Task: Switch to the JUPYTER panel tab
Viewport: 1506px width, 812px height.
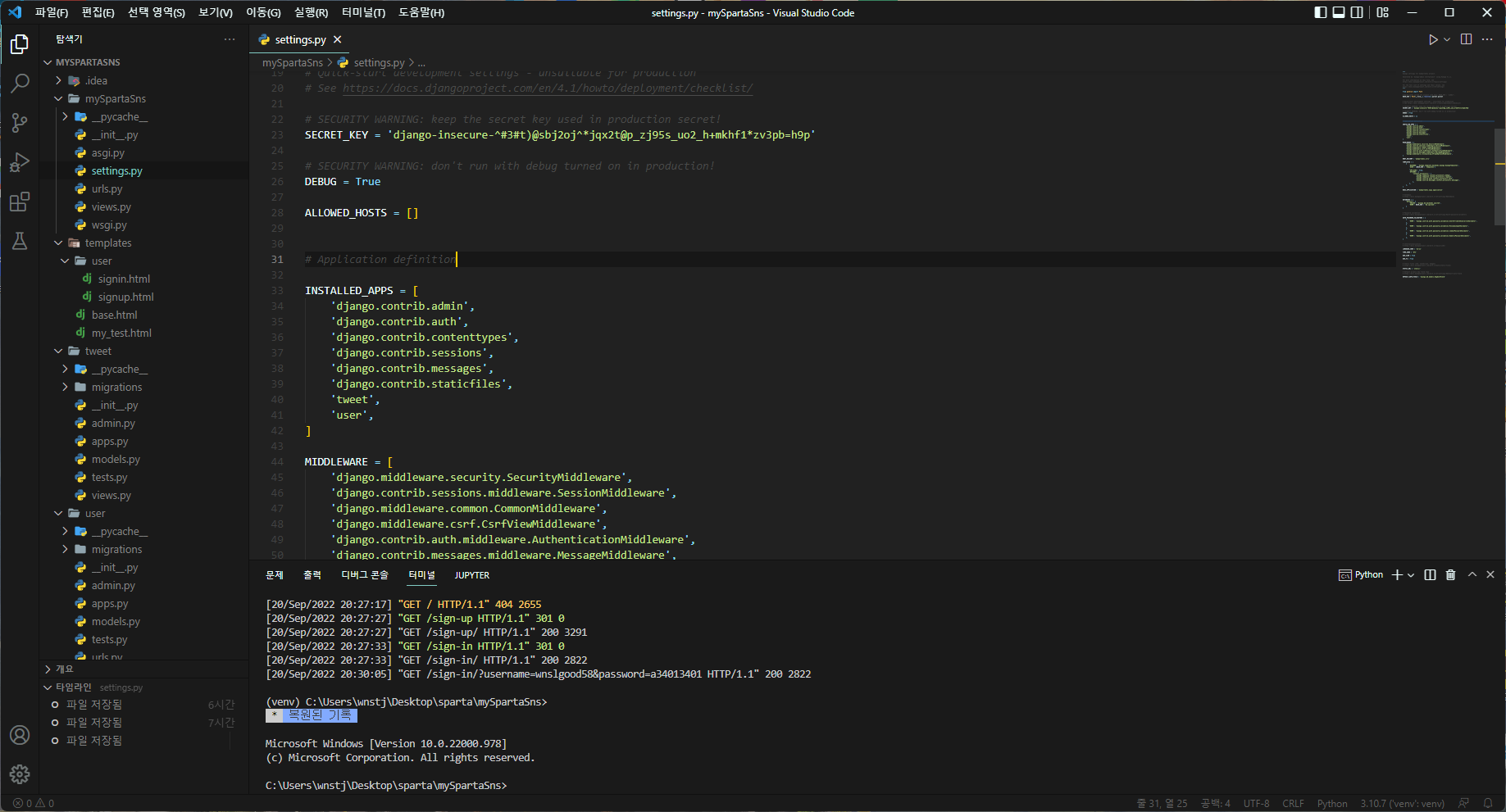Action: click(472, 575)
